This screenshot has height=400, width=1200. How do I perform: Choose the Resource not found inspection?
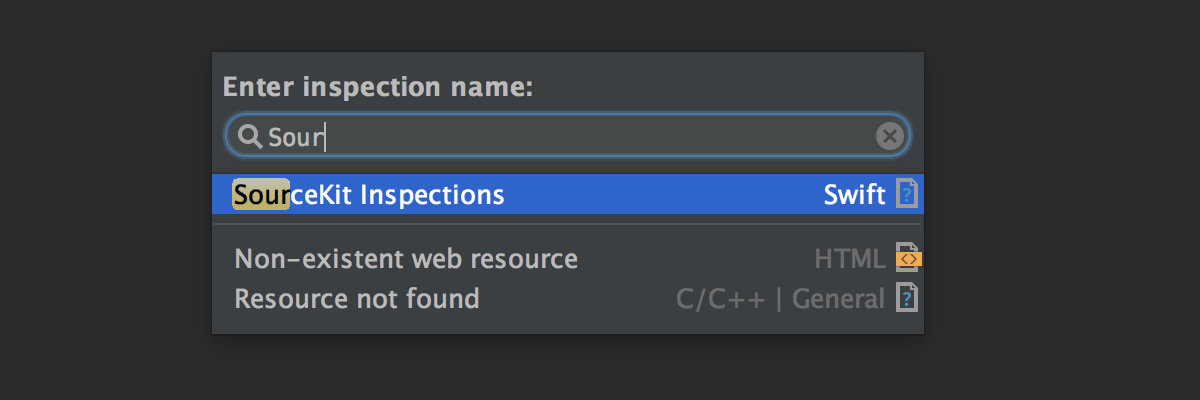pos(356,299)
